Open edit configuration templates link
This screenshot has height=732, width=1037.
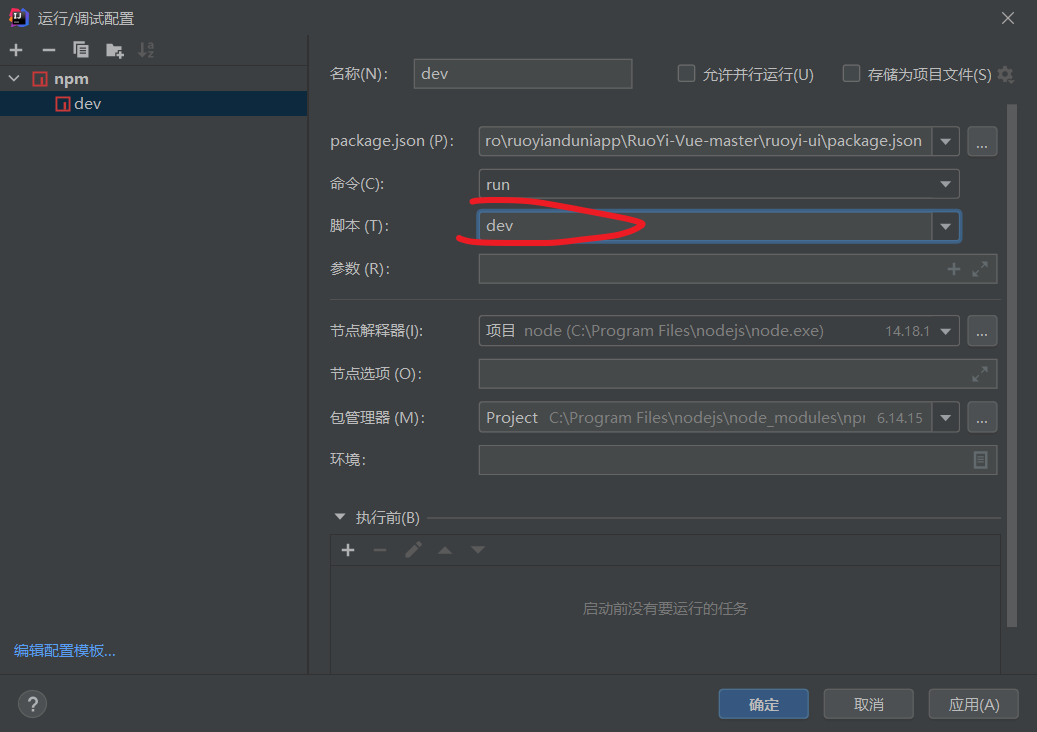tap(65, 651)
